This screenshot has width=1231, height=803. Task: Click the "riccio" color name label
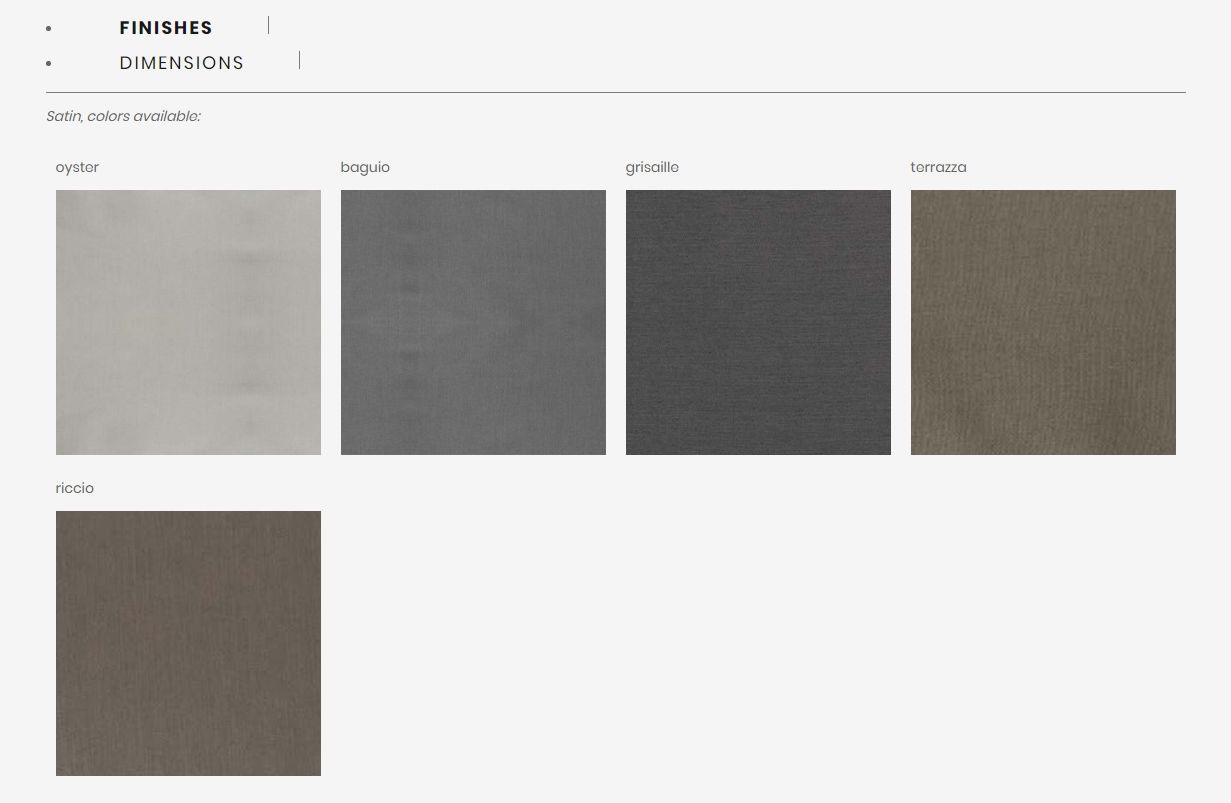[75, 488]
